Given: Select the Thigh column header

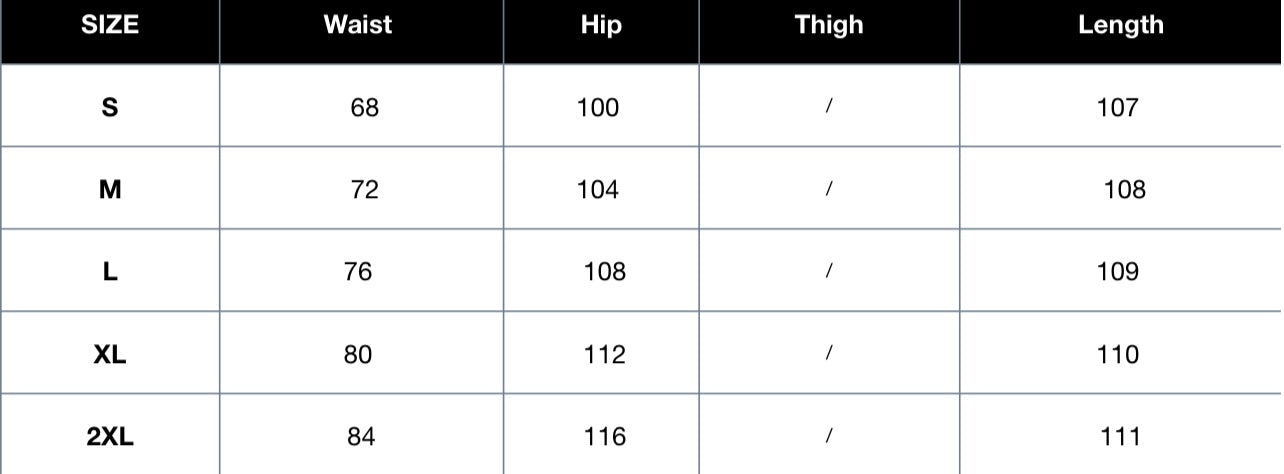Looking at the screenshot, I should (x=829, y=26).
